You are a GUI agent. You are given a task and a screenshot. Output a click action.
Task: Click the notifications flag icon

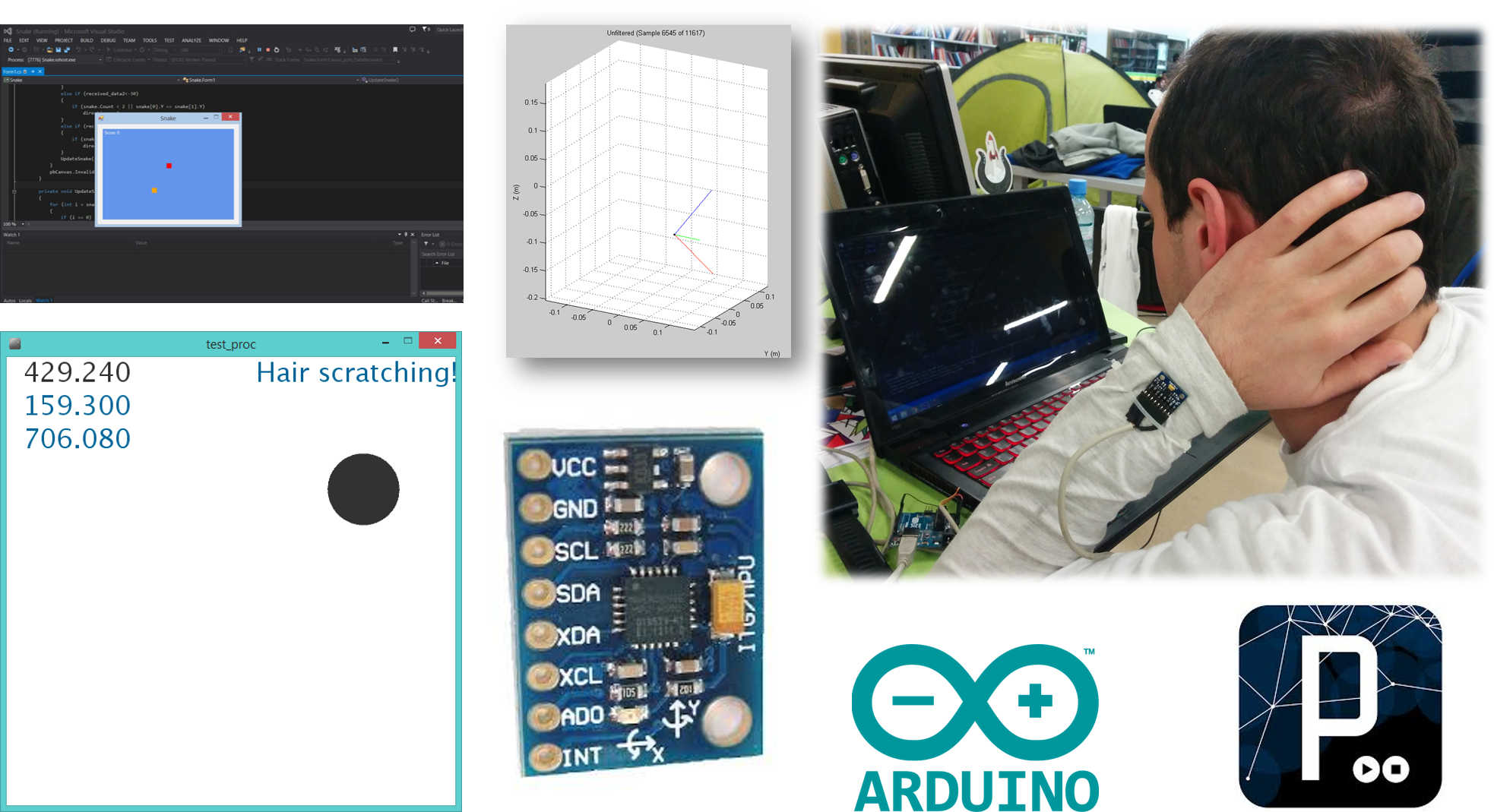tap(425, 29)
